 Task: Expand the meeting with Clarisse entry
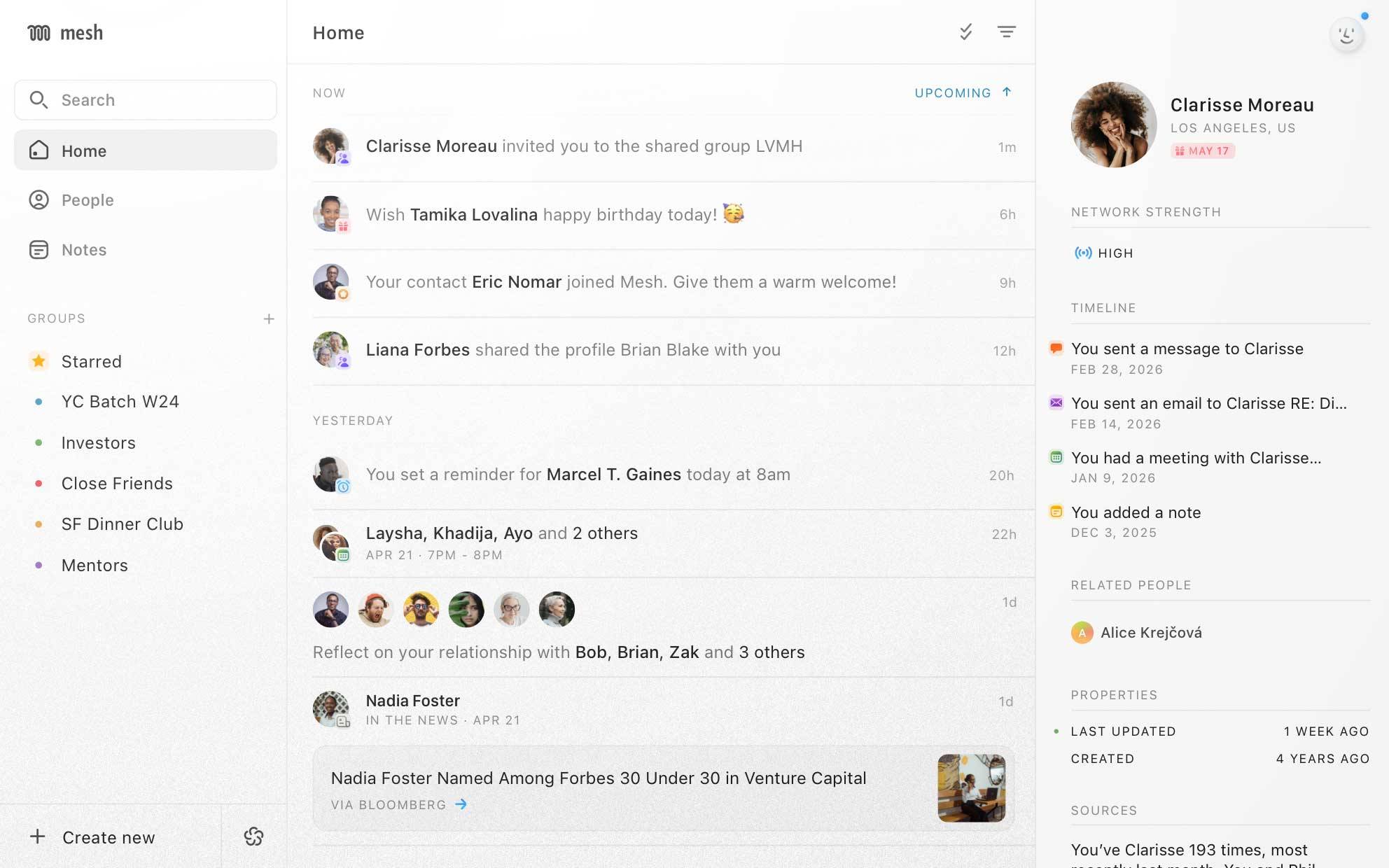[1197, 458]
